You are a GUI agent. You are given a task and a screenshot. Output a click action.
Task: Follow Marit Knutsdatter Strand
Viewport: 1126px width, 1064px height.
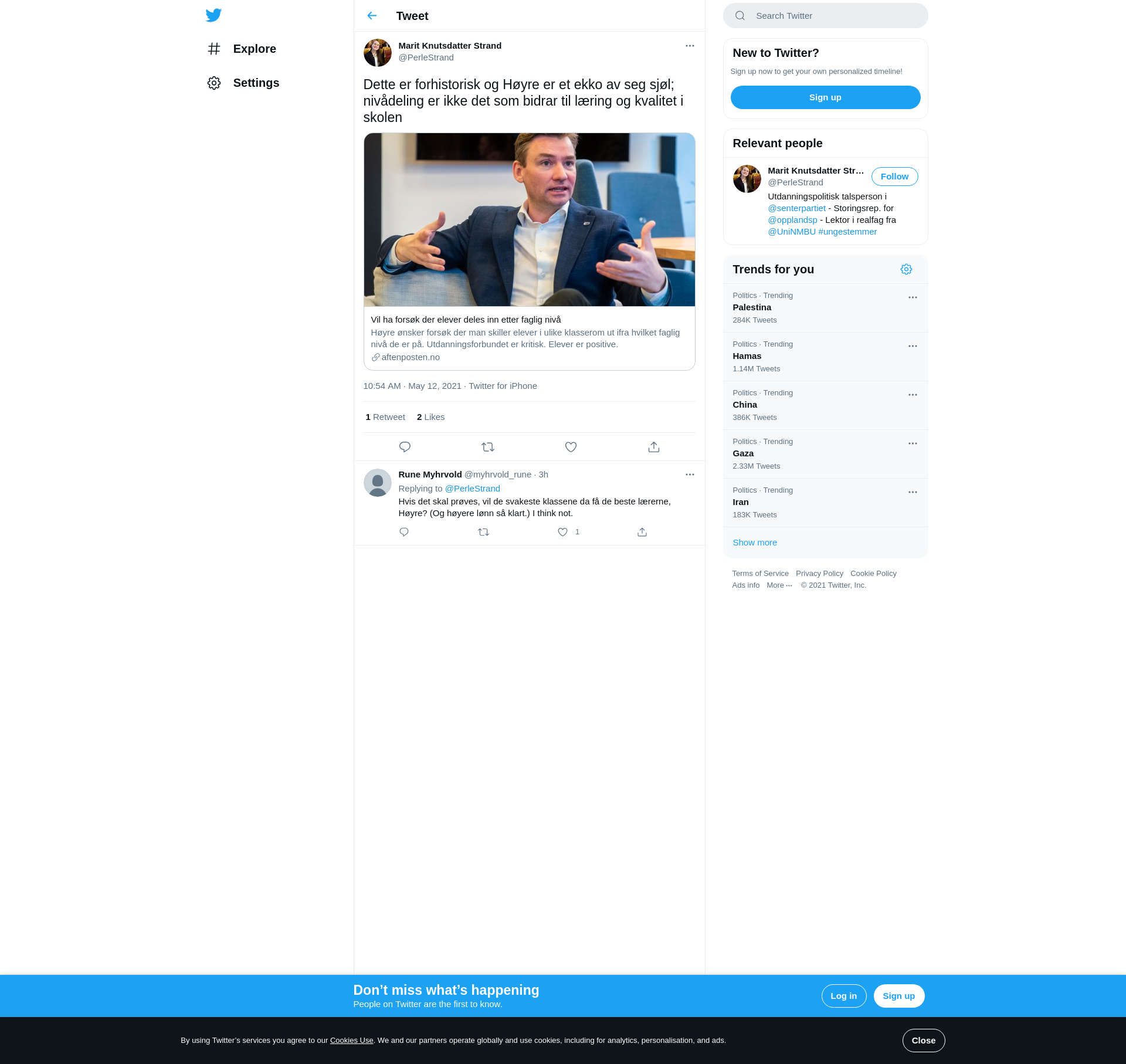[x=894, y=177]
